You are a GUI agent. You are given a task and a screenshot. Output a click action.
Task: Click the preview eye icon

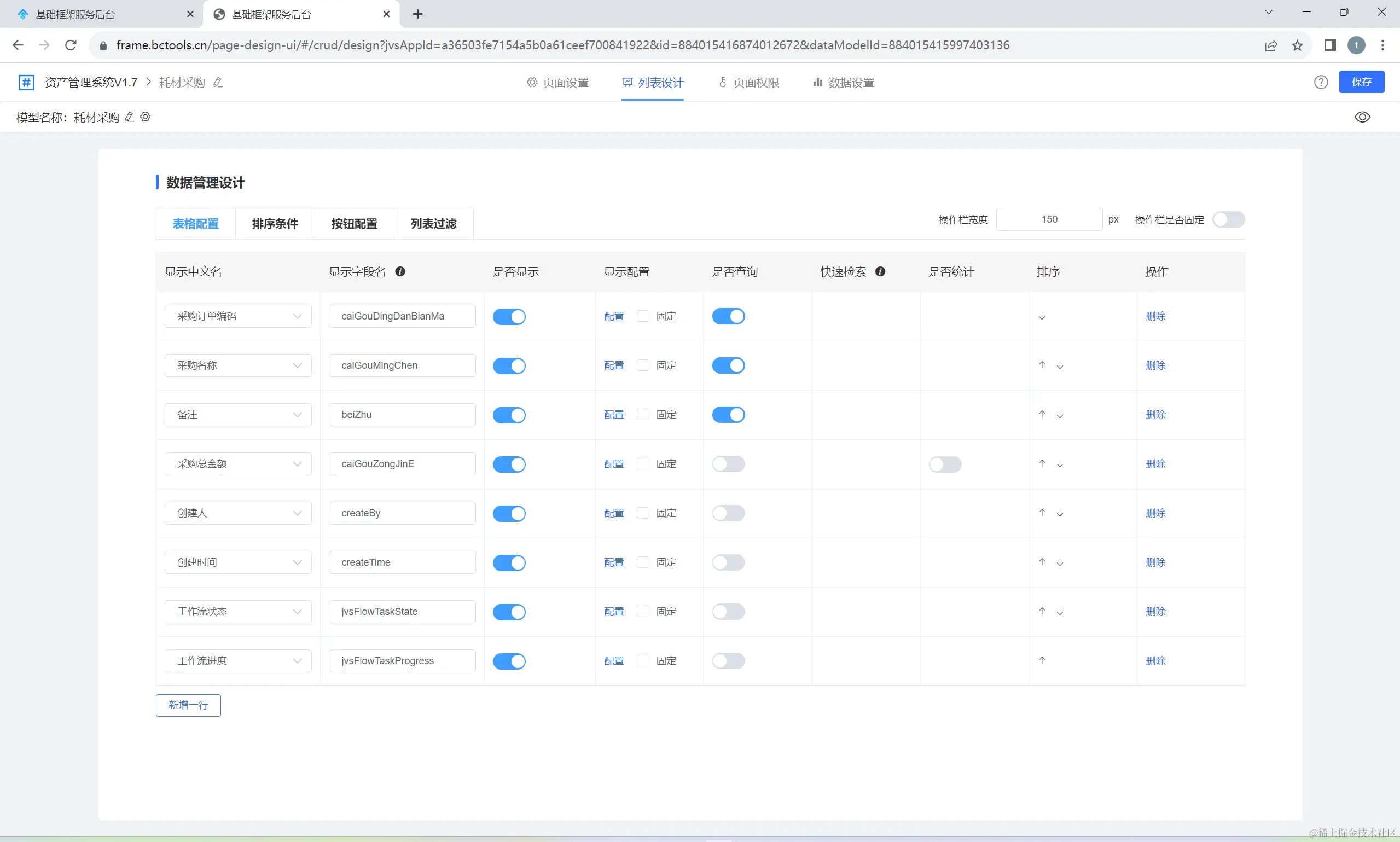[1362, 117]
